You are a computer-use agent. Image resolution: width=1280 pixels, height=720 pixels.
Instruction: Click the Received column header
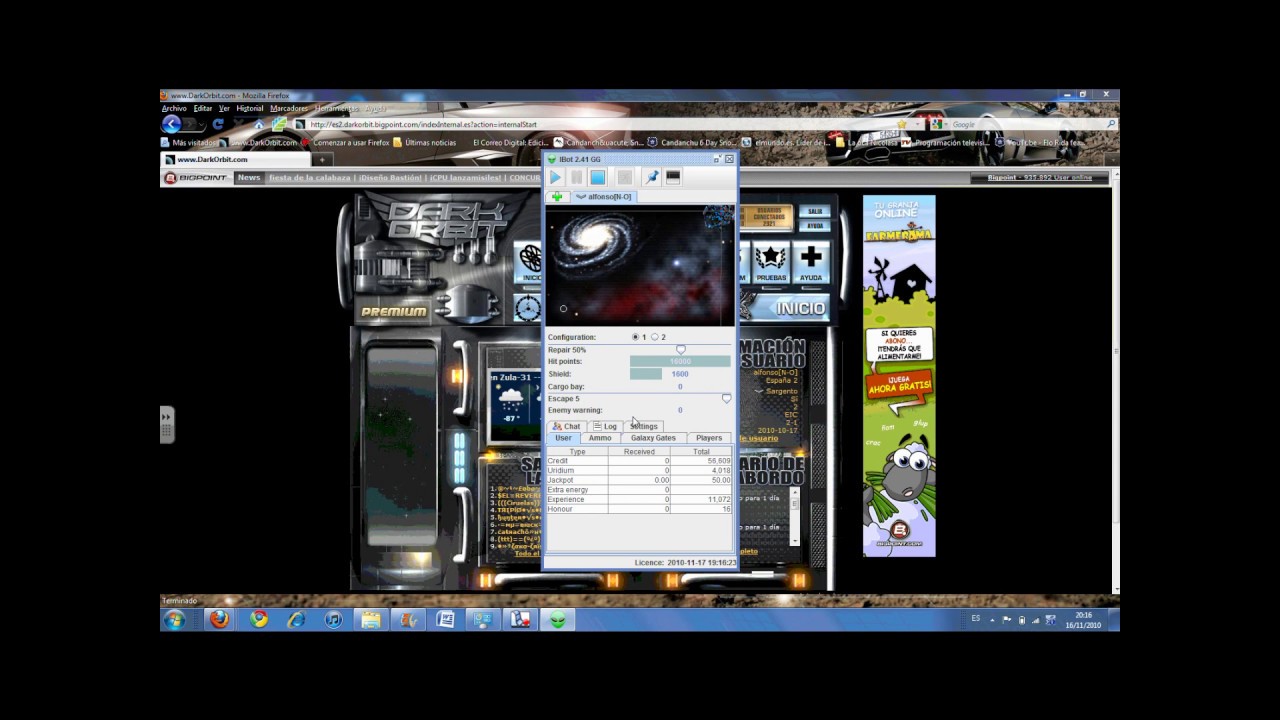point(639,452)
